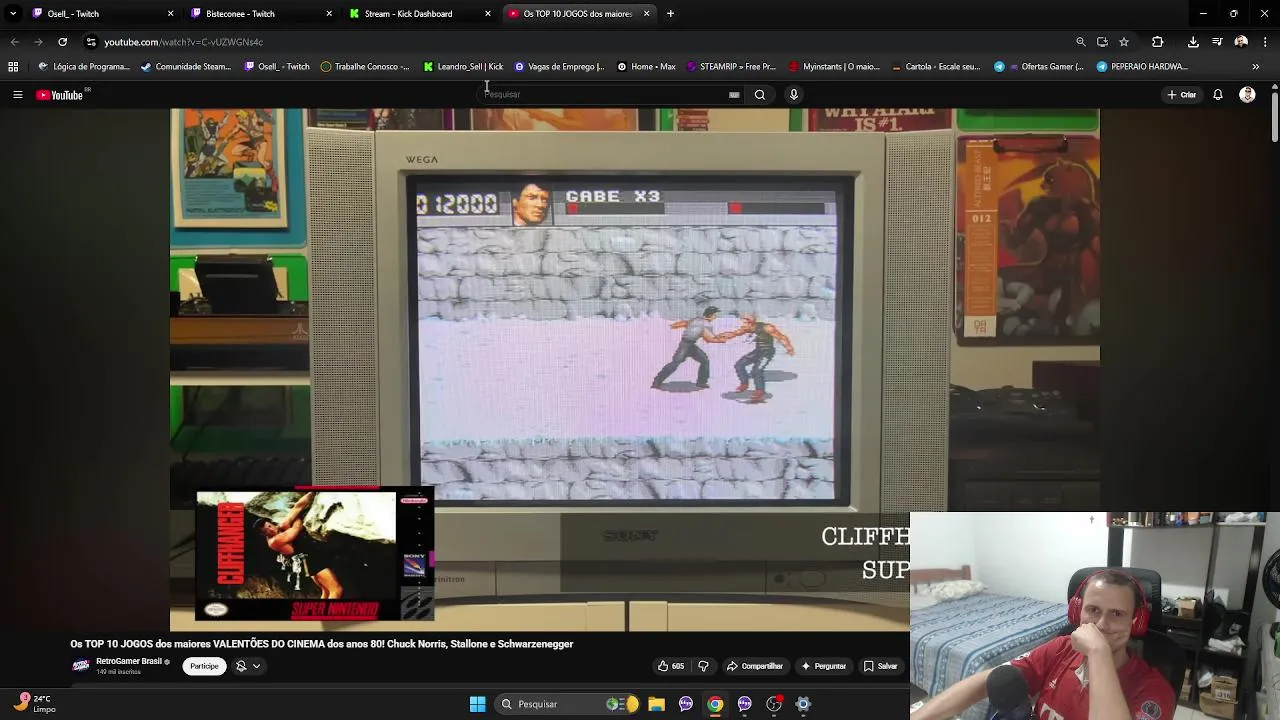Open the browser extensions puzzle icon
Viewport: 1280px width, 720px height.
point(1157,42)
